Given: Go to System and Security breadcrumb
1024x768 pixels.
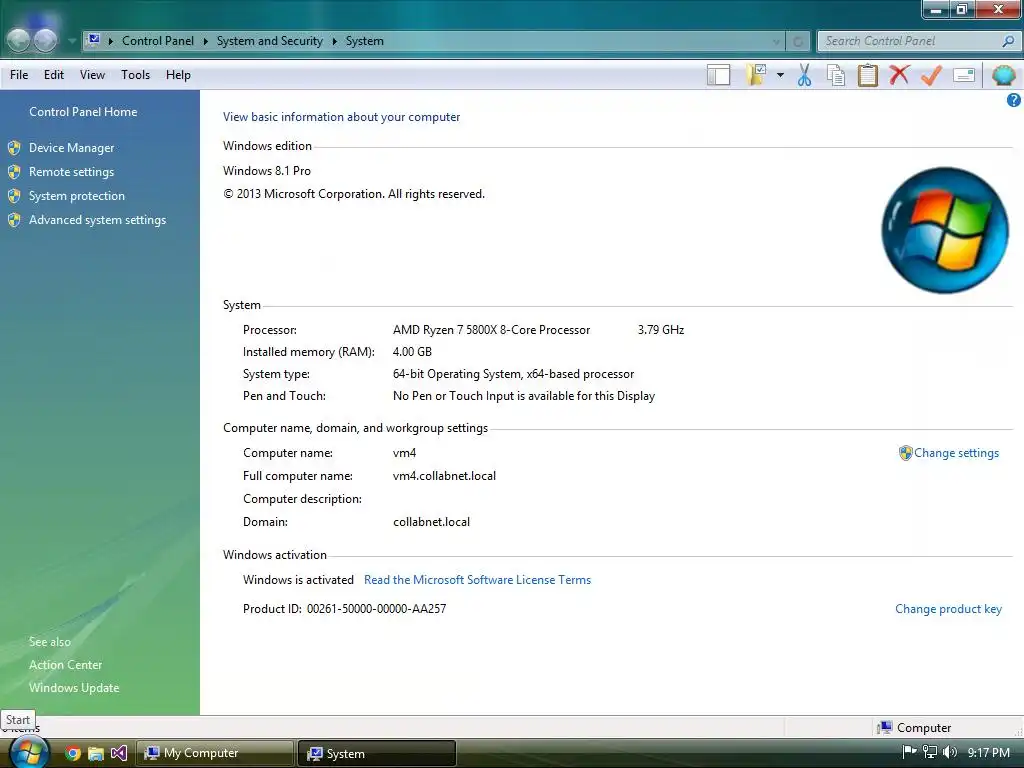Looking at the screenshot, I should point(270,41).
